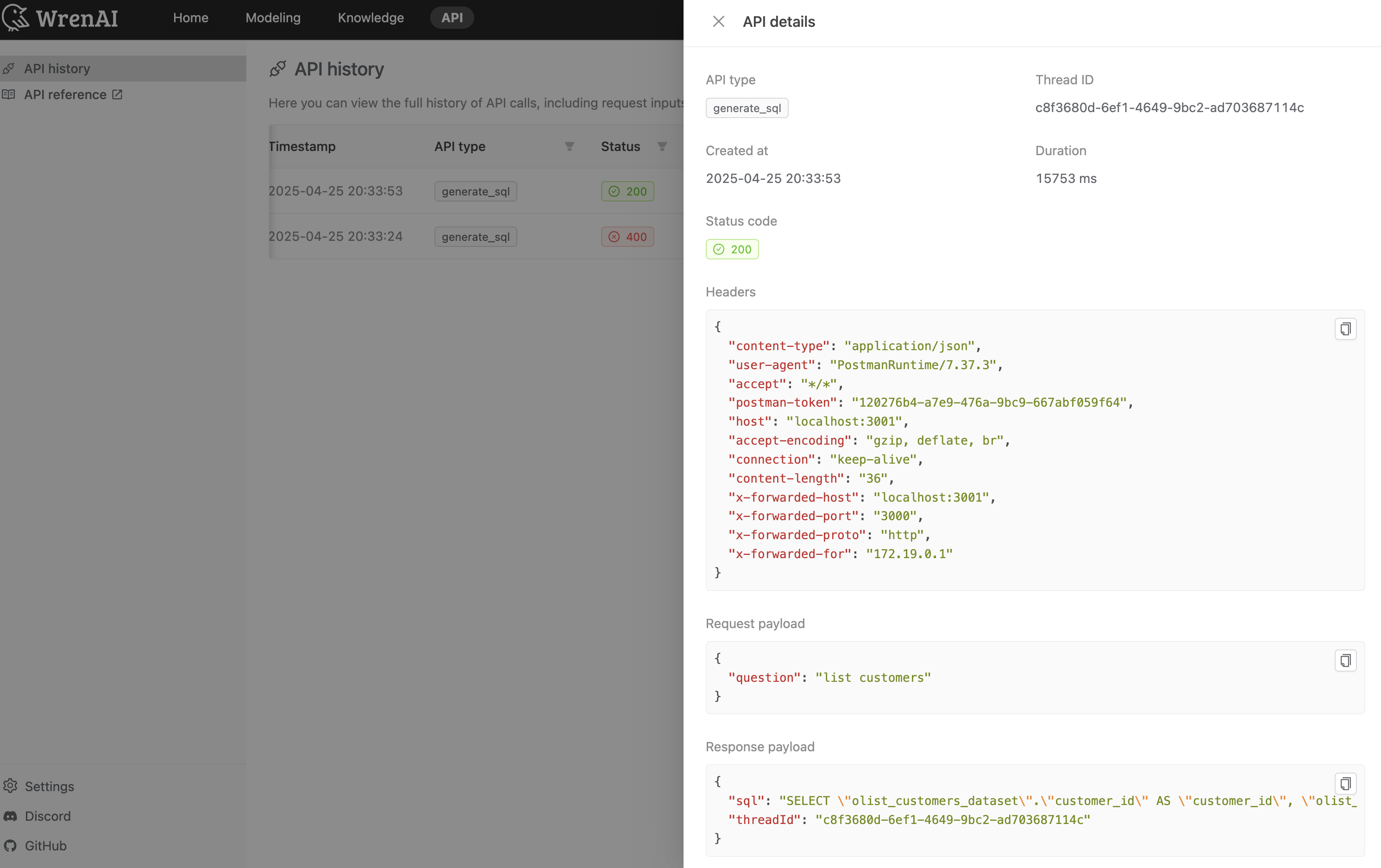Click the 200 status badge in the table

pyautogui.click(x=628, y=191)
